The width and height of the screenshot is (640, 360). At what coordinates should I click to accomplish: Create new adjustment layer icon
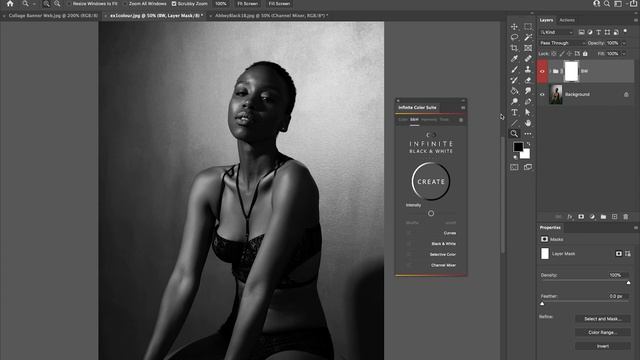tap(592, 217)
